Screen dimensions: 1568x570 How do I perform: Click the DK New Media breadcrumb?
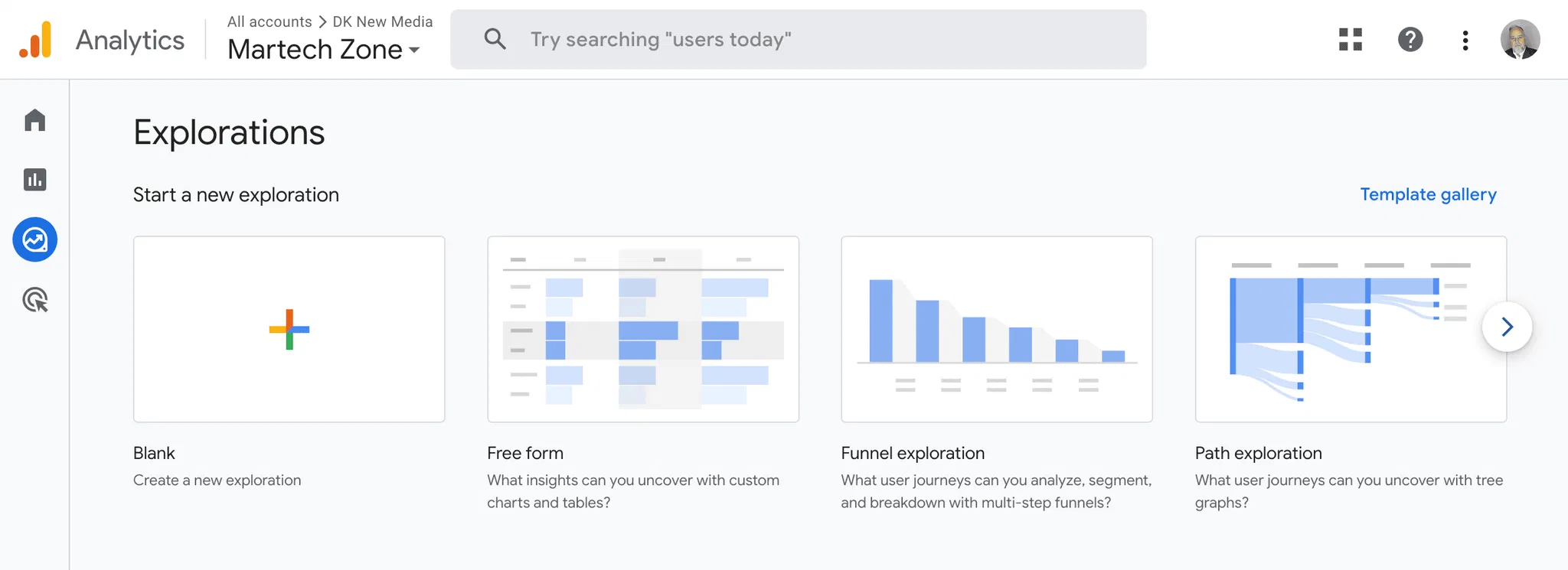coord(382,21)
